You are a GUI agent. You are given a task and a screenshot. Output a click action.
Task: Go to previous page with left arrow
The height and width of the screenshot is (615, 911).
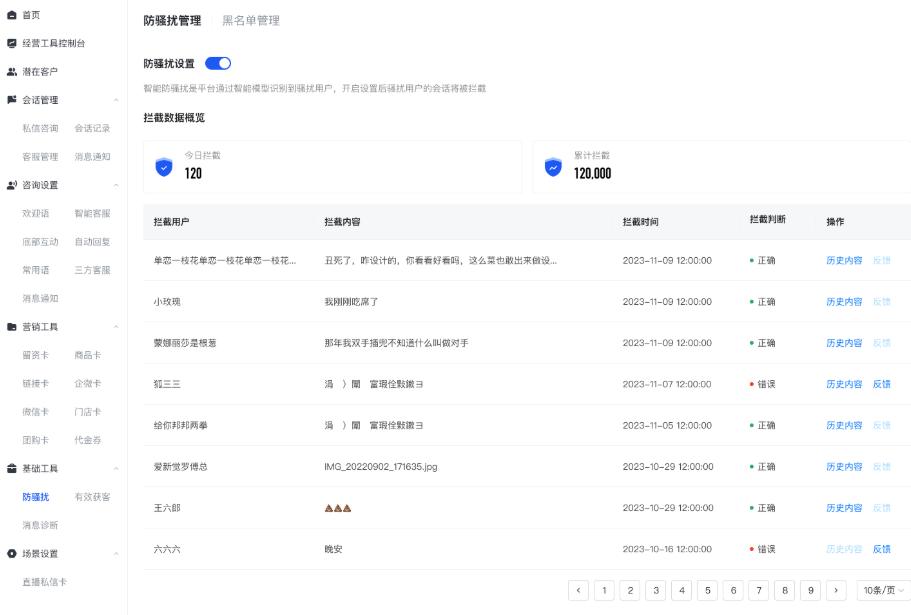[x=578, y=591]
